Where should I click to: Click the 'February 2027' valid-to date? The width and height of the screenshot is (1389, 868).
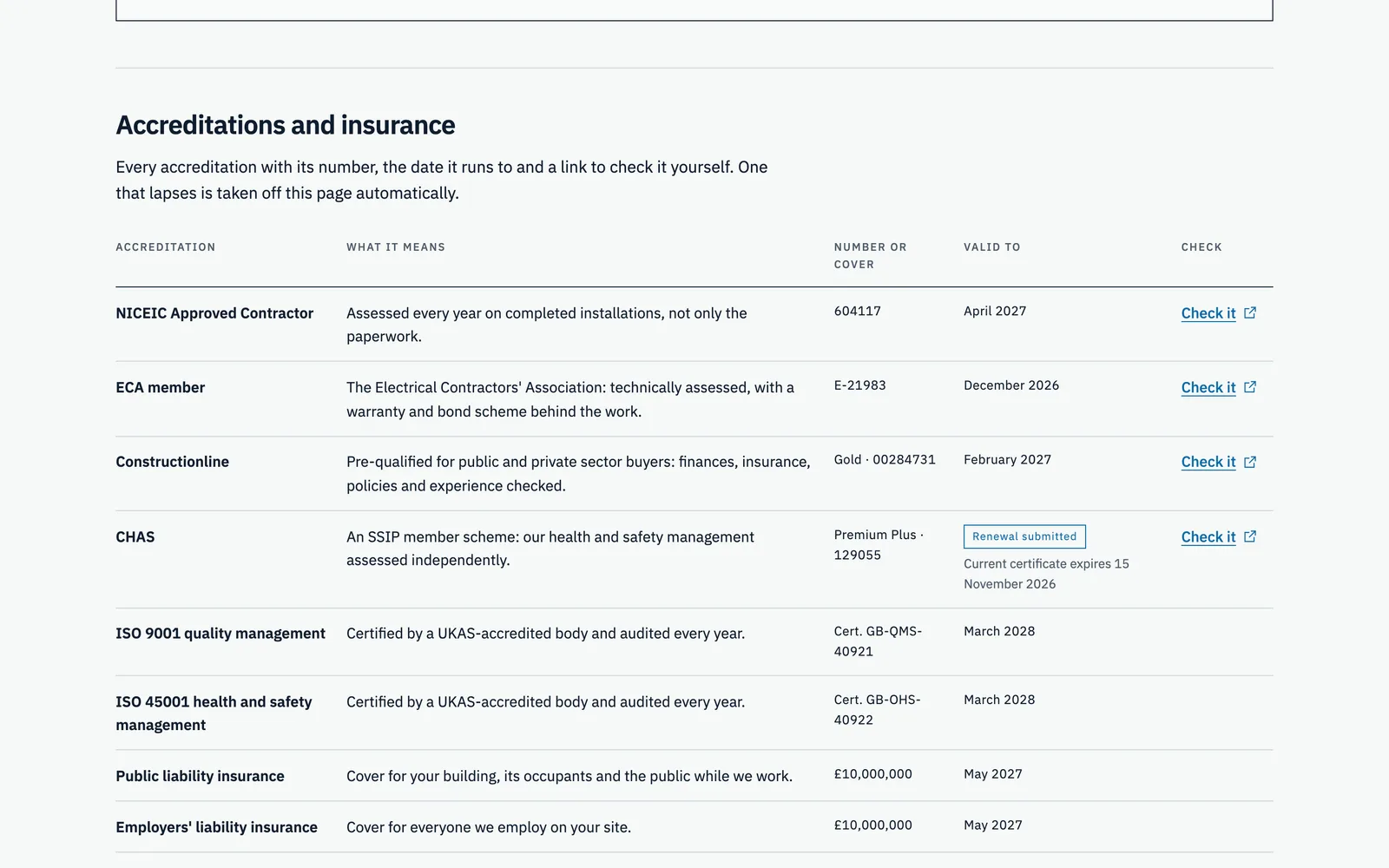(x=1007, y=460)
